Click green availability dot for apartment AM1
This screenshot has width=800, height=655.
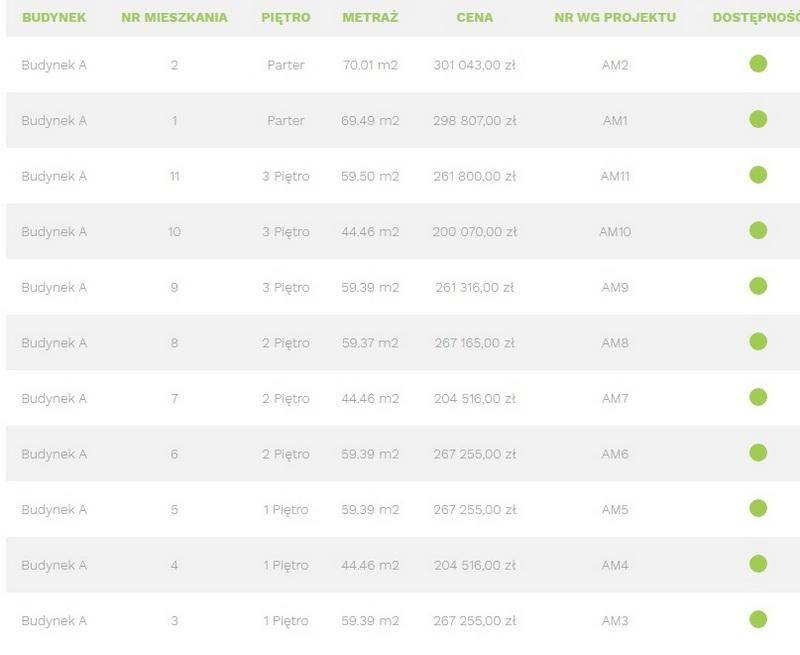coord(758,119)
